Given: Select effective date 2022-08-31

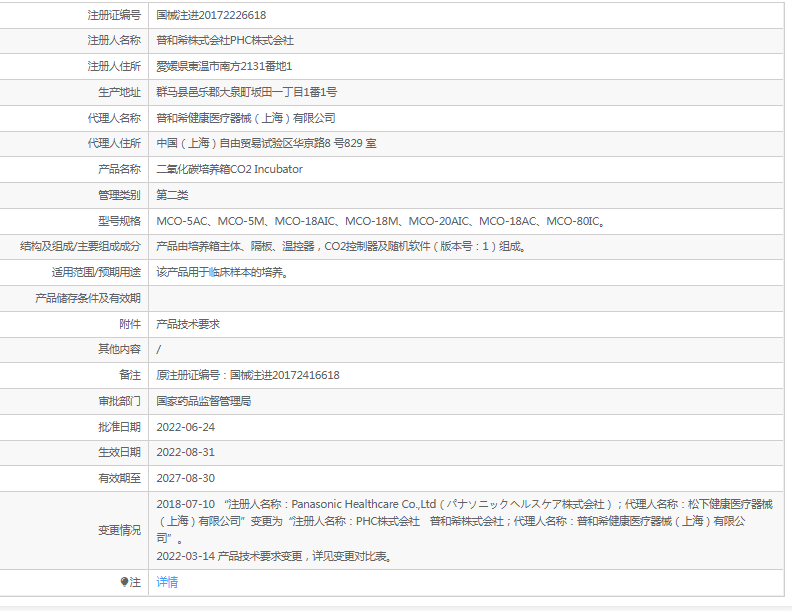Looking at the screenshot, I should (185, 452).
